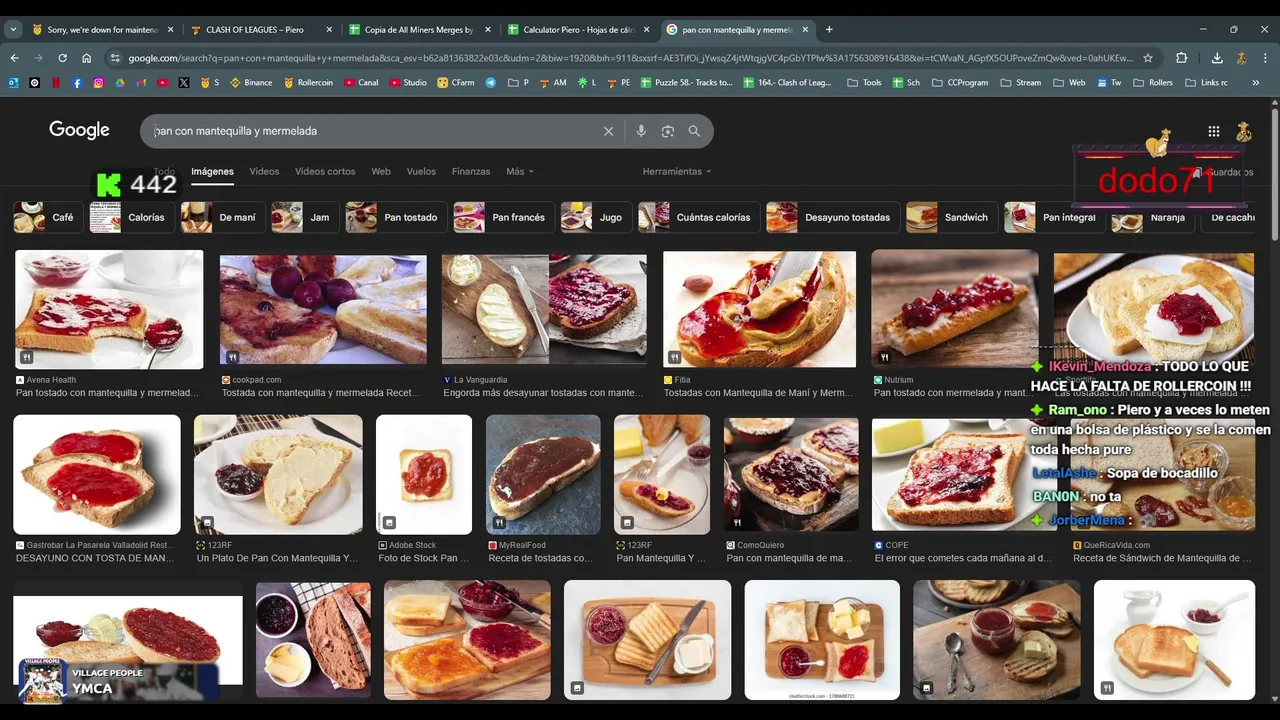This screenshot has width=1280, height=720.
Task: Switch to the Calculator Piero browser tab
Action: click(579, 29)
